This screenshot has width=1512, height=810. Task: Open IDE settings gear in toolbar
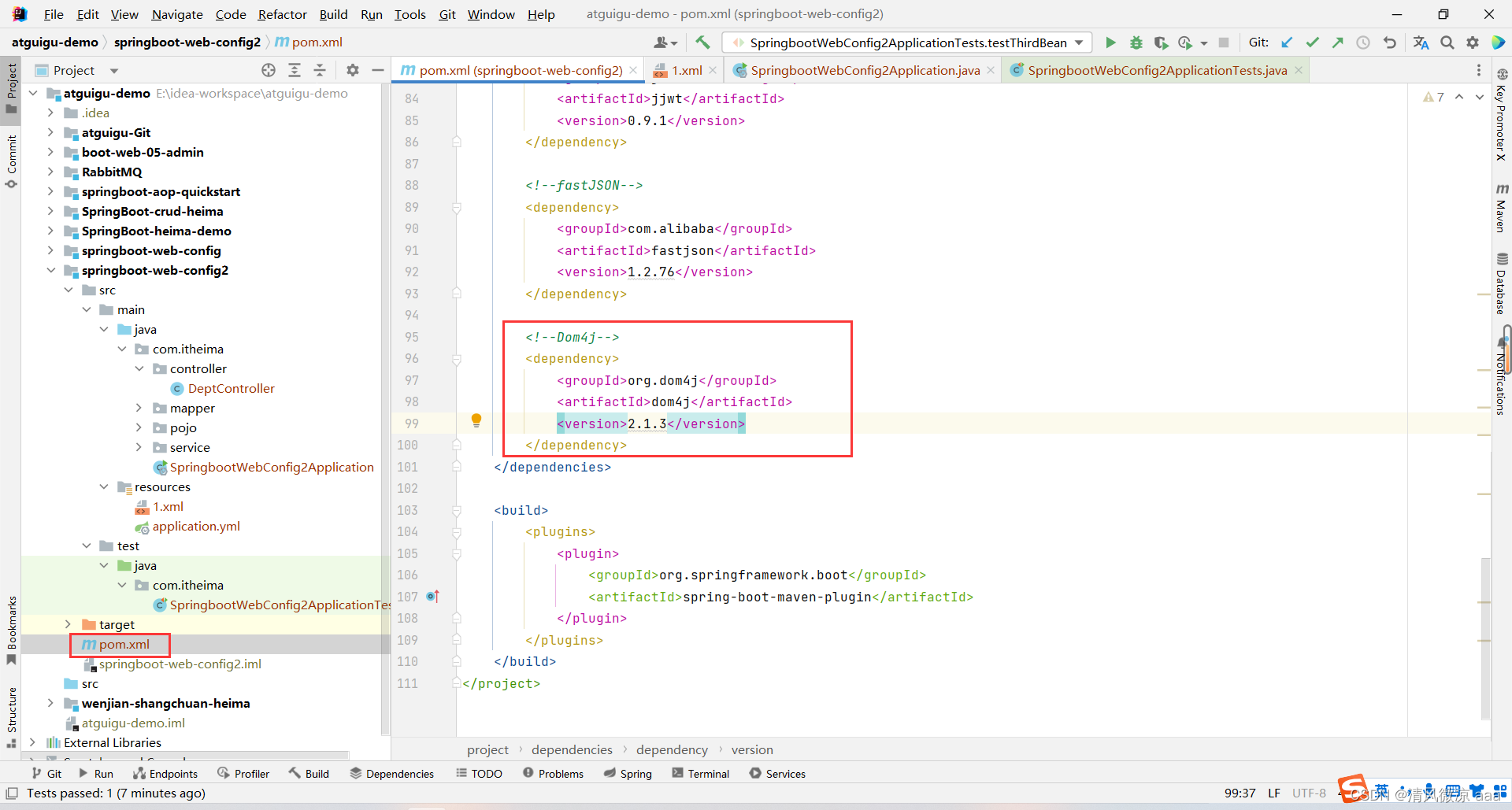[1473, 43]
